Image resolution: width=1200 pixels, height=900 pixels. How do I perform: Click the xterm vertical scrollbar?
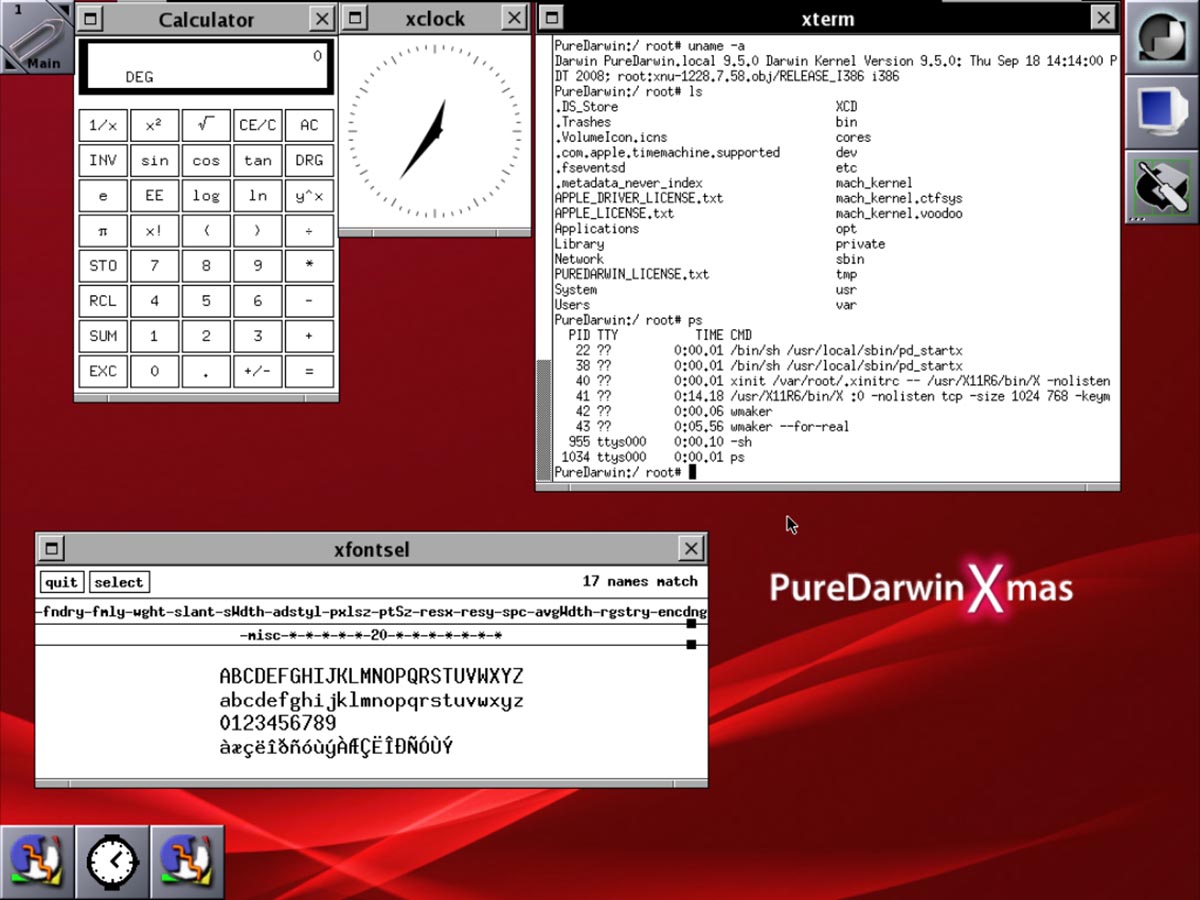pyautogui.click(x=544, y=257)
